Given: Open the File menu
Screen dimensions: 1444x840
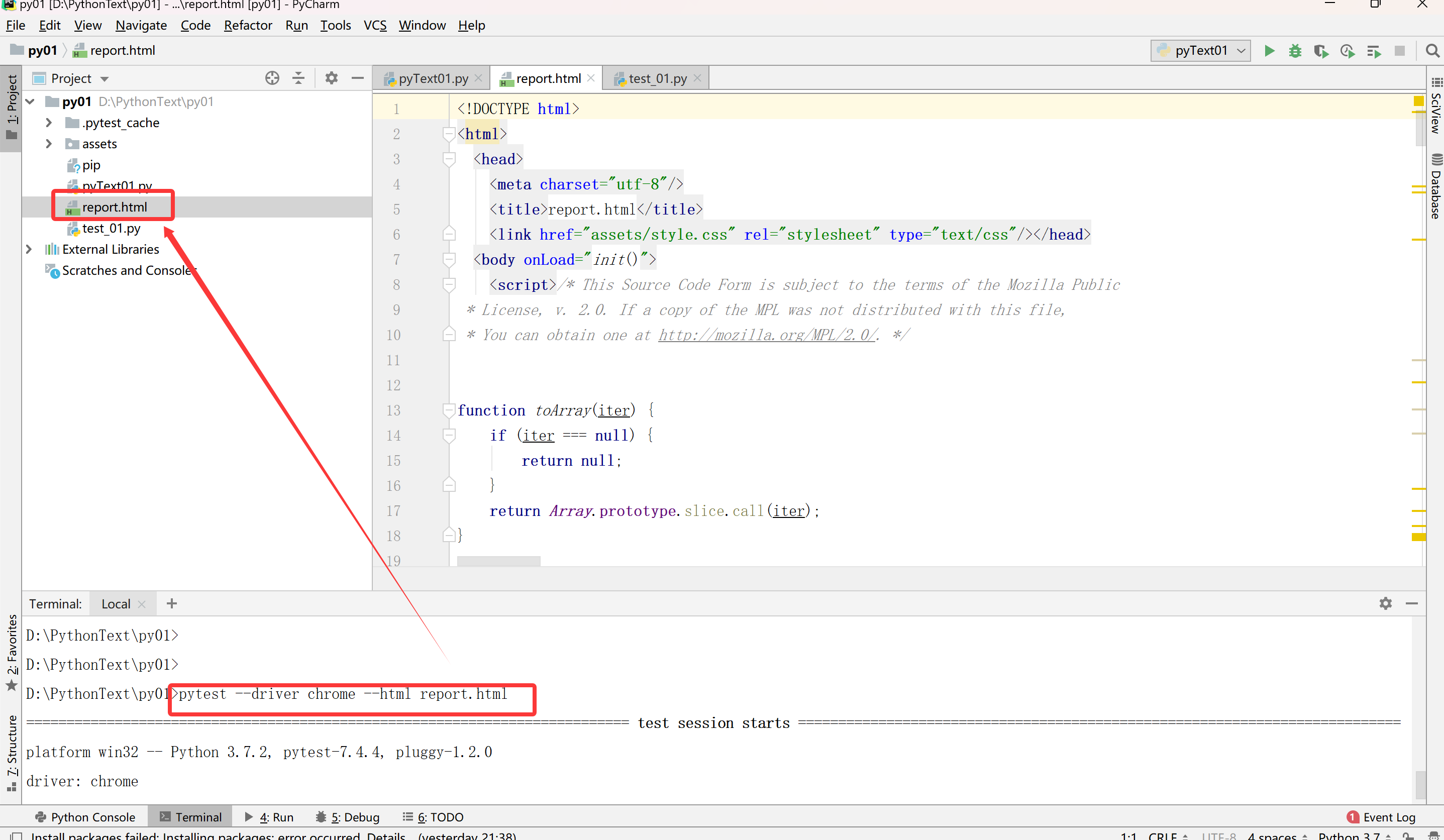Looking at the screenshot, I should coord(16,25).
